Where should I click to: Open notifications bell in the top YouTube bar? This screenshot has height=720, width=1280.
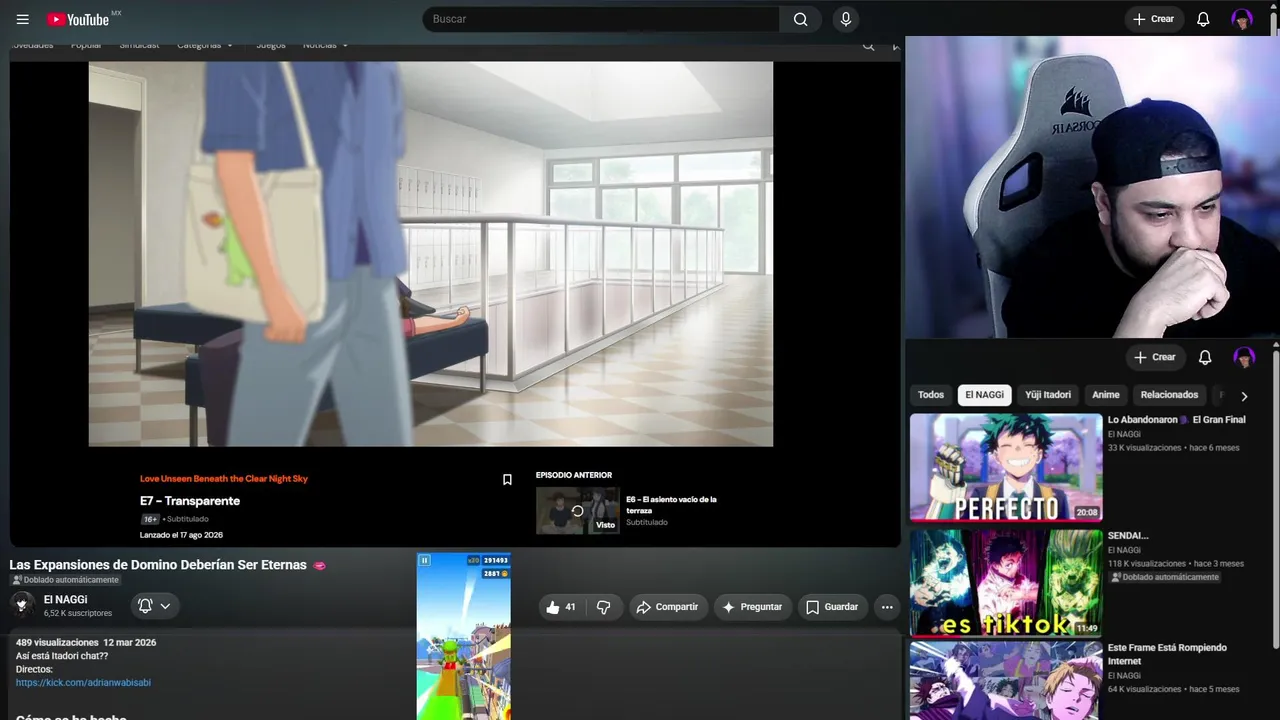coord(1203,19)
